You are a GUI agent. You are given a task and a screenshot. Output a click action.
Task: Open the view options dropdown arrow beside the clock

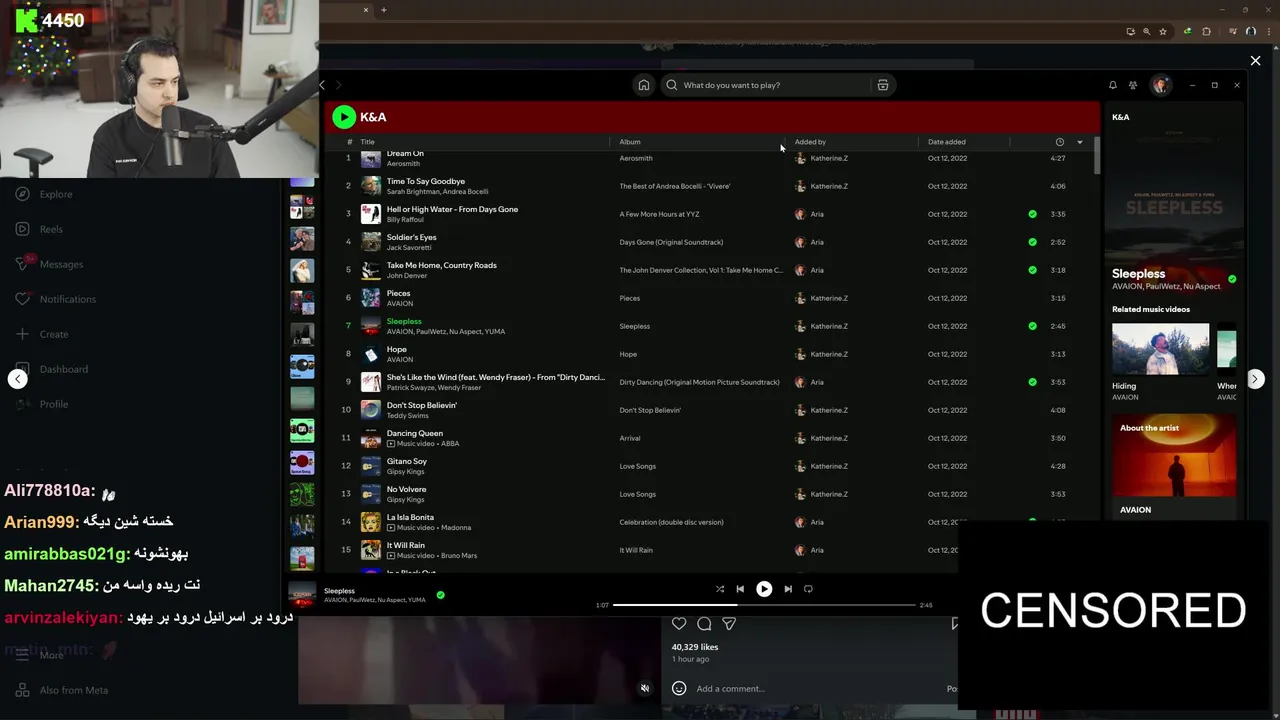point(1080,142)
